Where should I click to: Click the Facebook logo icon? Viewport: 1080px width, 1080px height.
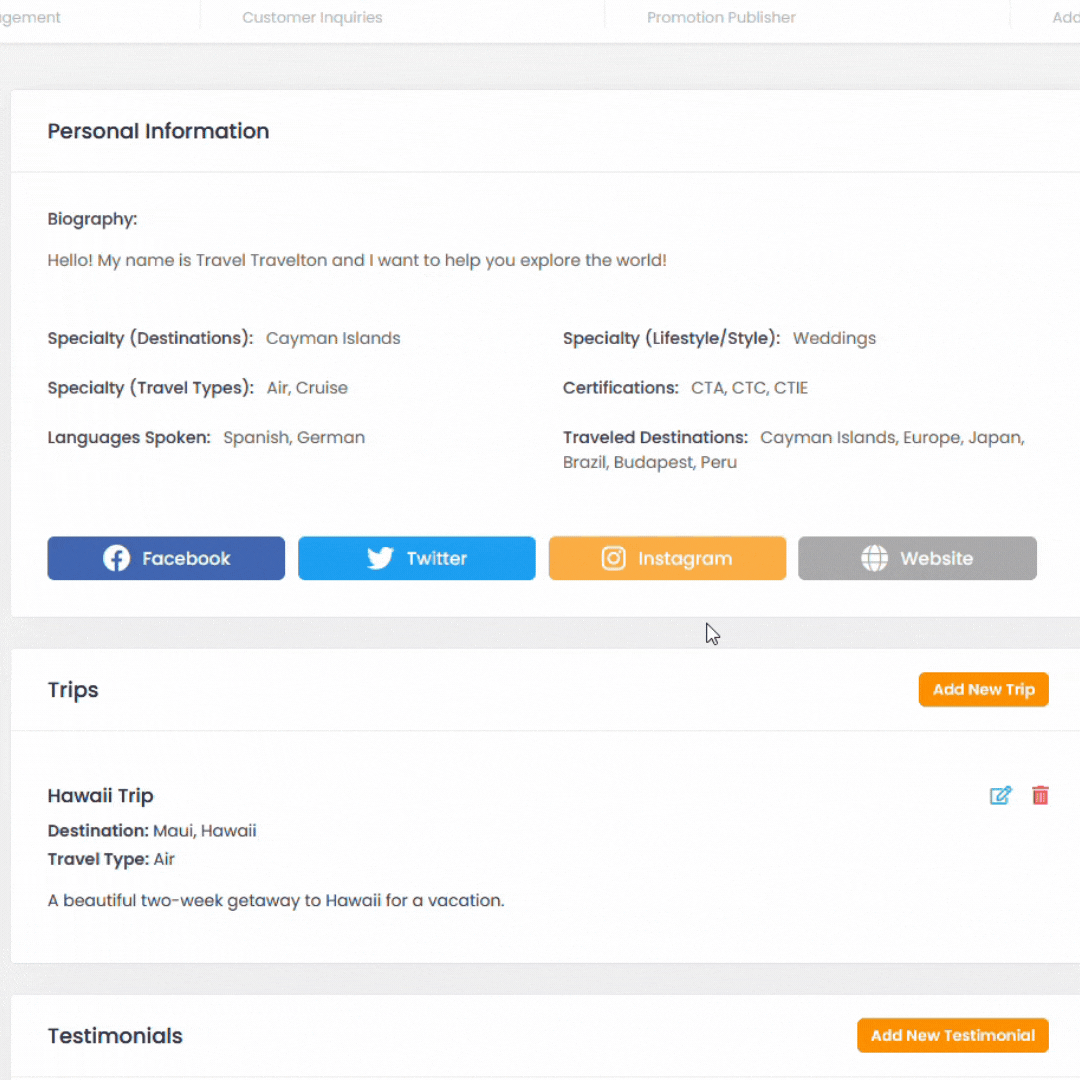[x=117, y=559]
